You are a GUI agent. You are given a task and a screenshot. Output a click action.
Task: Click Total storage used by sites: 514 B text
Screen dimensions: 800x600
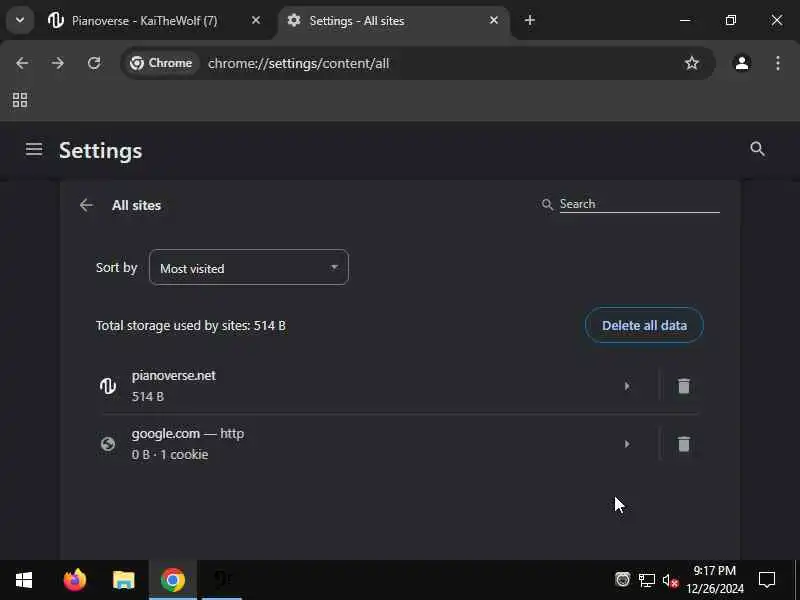[191, 326]
